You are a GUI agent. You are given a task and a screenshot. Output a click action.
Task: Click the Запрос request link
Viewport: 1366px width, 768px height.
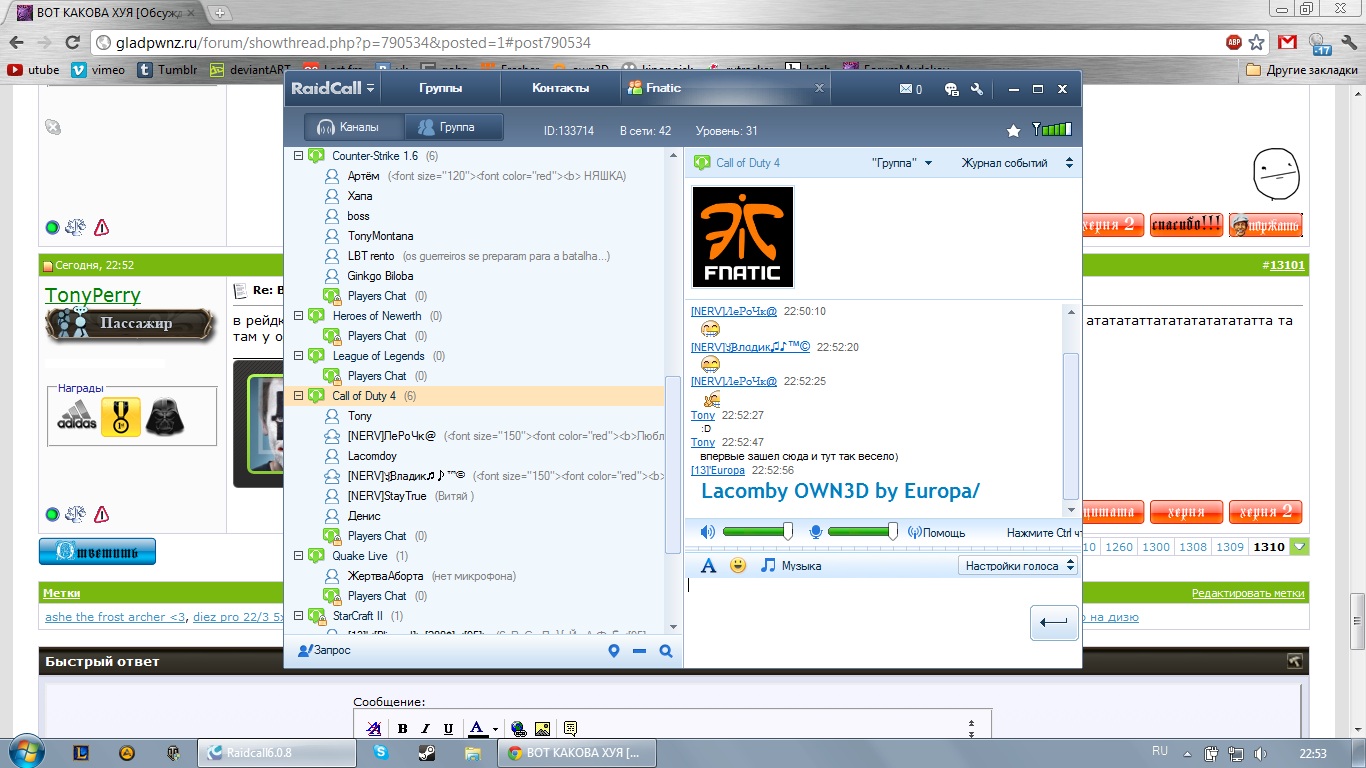(325, 651)
